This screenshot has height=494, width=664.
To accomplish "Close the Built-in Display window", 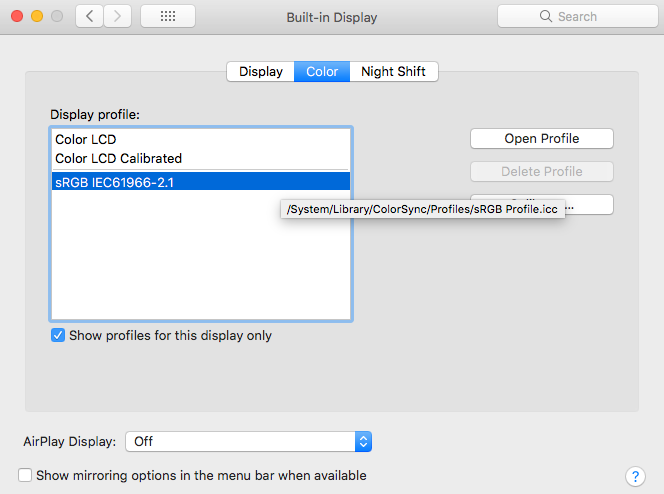I will 17,16.
